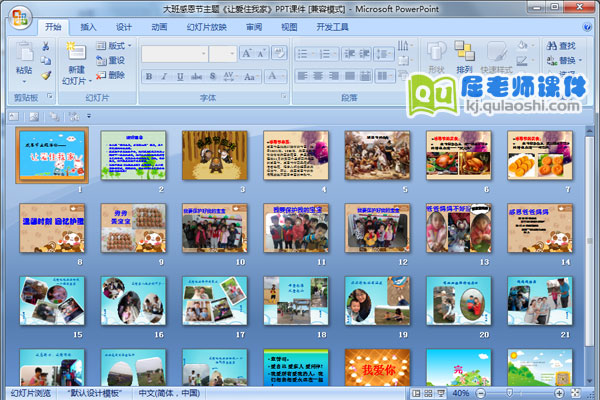Screen dimensions: 600x400
Task: Click the Paste (粘贴) icon
Action: (x=23, y=50)
